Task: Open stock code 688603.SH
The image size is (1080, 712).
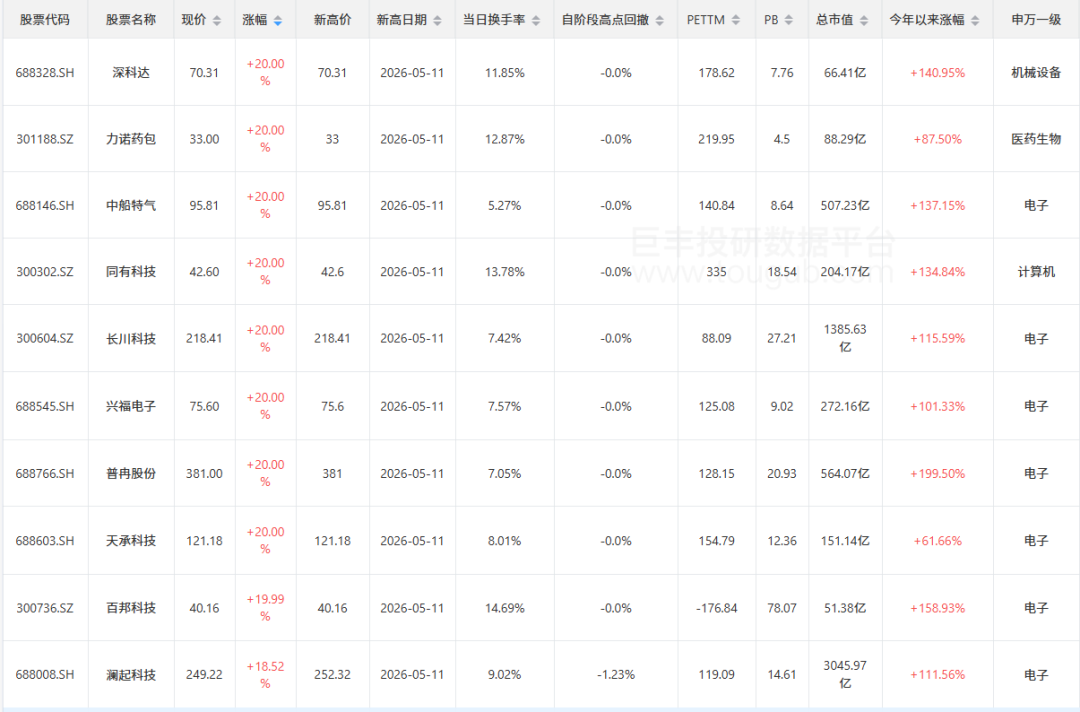Action: 45,541
